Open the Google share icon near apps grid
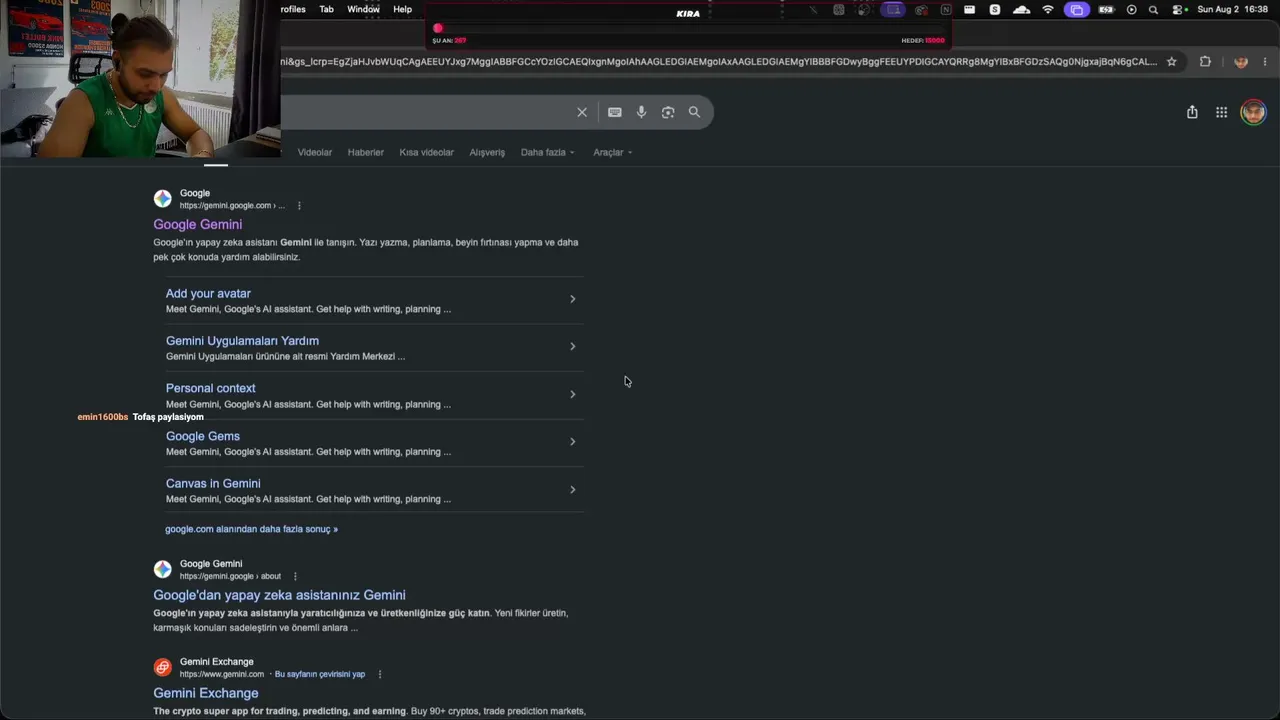Image resolution: width=1280 pixels, height=720 pixels. tap(1192, 112)
